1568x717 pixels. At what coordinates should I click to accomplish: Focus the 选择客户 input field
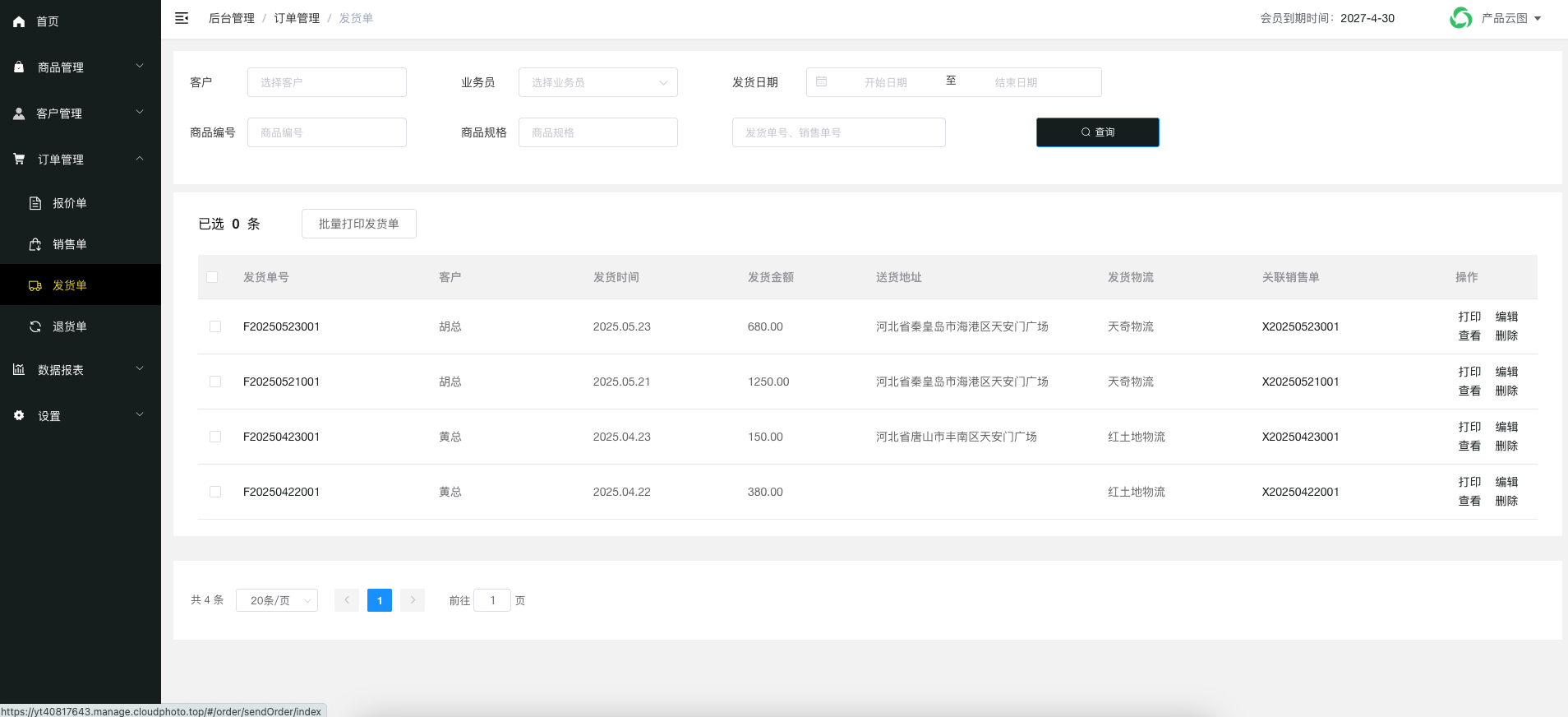327,82
